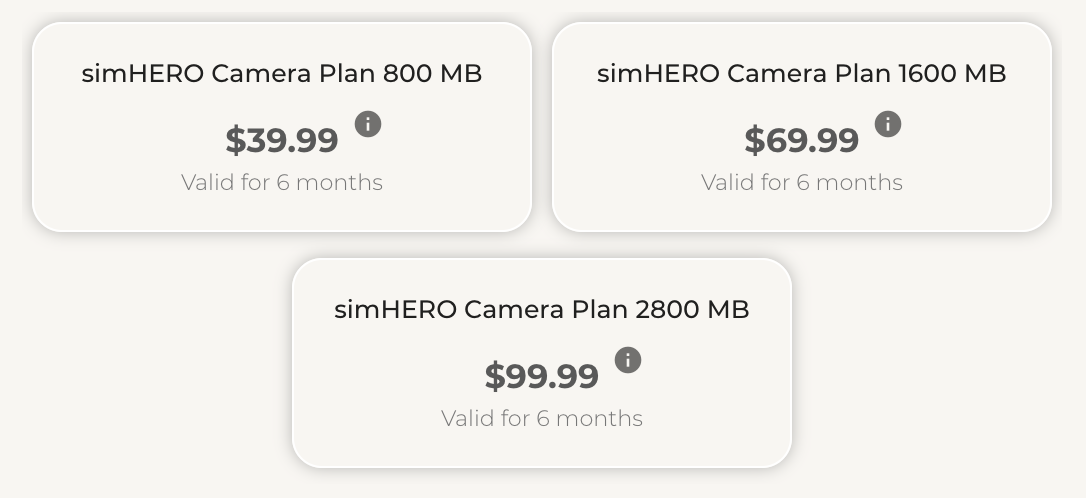1086x498 pixels.
Task: Click the $69.99 price text
Action: tap(802, 140)
